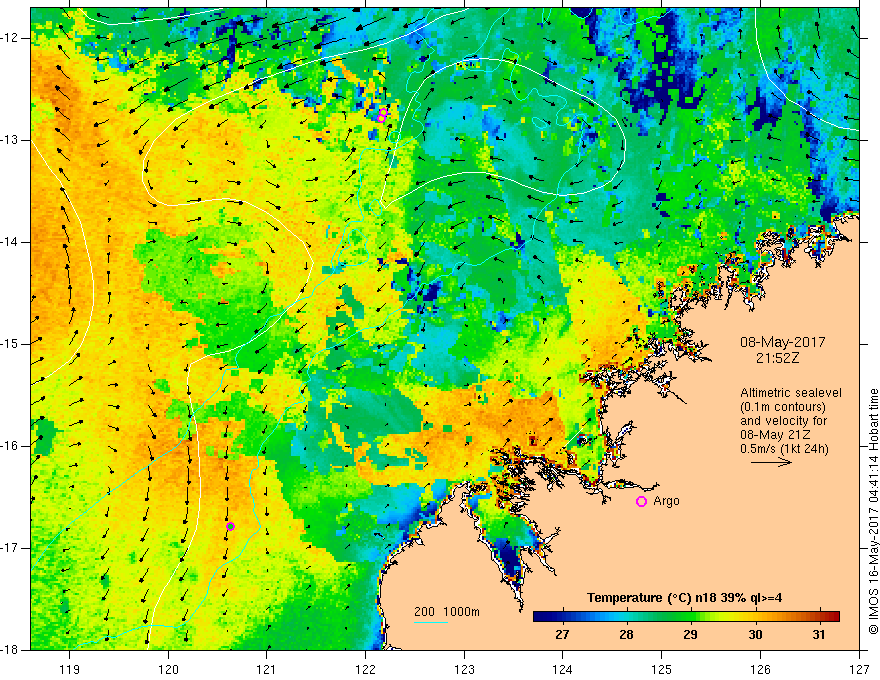This screenshot has height=680, width=880.
Task: Click the latitude axis label "-18"
Action: [x=11, y=650]
